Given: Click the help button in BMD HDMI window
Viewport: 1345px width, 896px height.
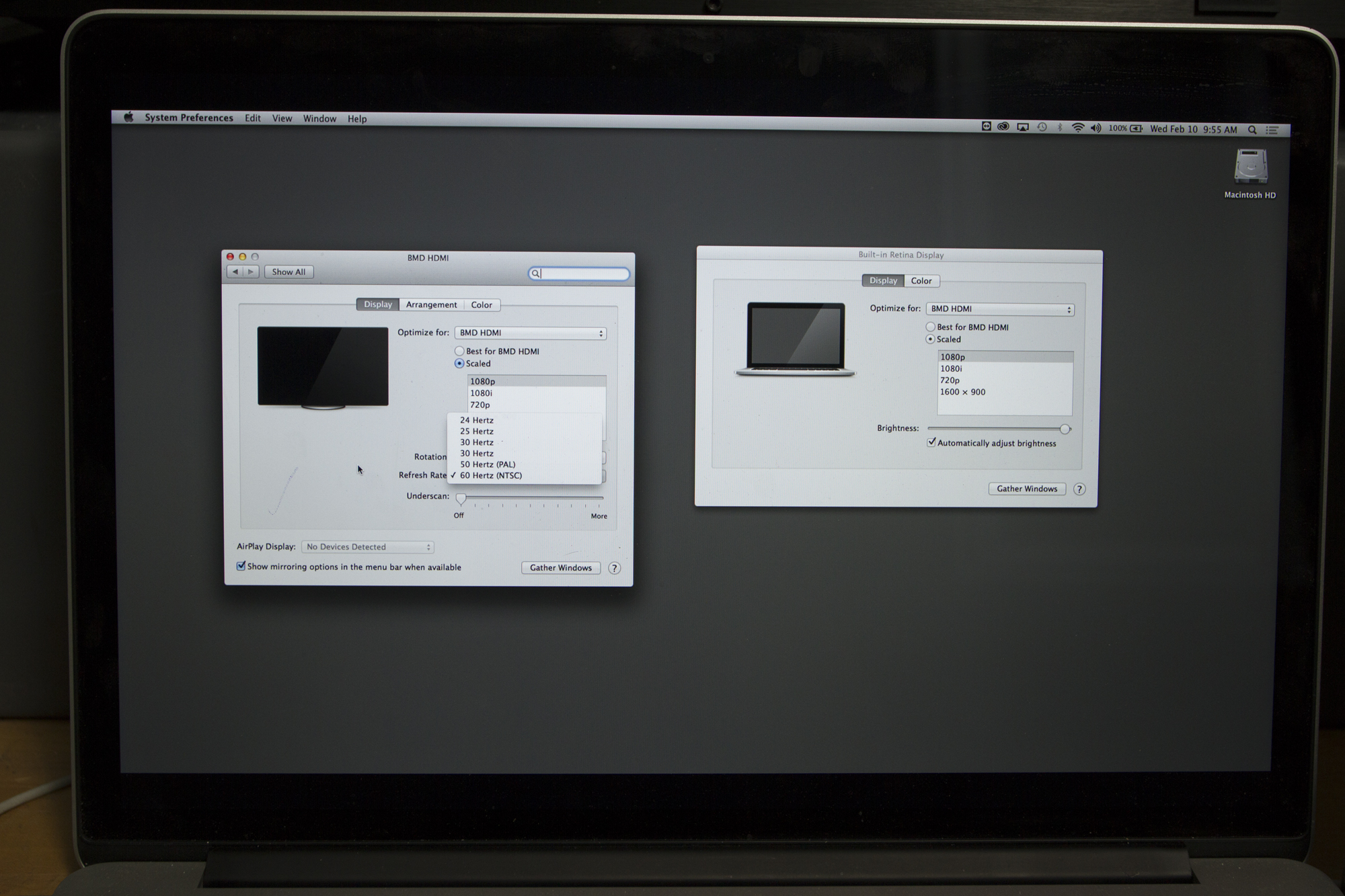Looking at the screenshot, I should (x=614, y=568).
